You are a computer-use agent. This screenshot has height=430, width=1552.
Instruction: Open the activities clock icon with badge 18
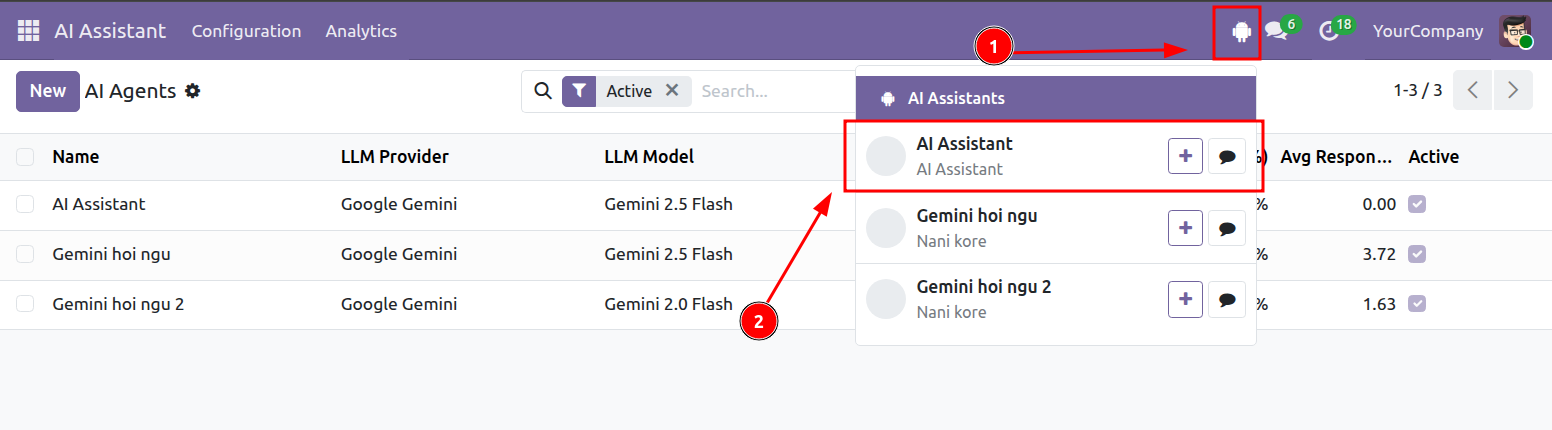tap(1329, 31)
